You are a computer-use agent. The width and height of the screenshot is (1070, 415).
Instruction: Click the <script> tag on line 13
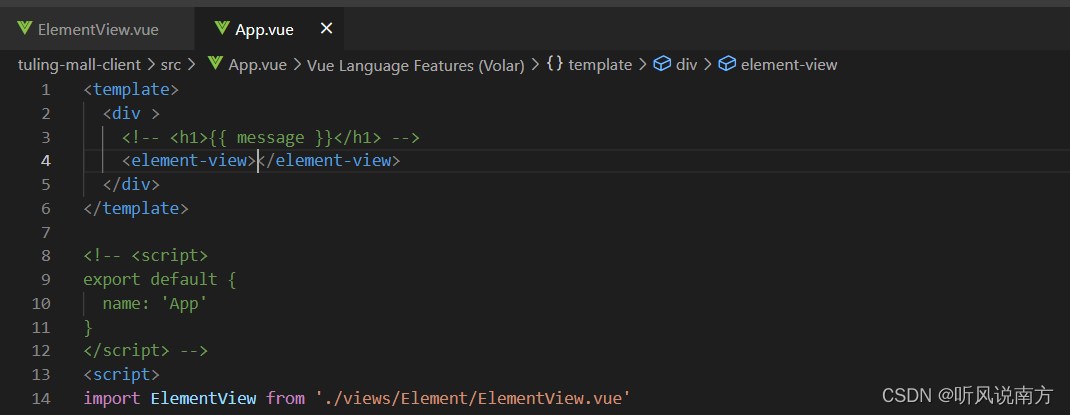click(x=121, y=375)
